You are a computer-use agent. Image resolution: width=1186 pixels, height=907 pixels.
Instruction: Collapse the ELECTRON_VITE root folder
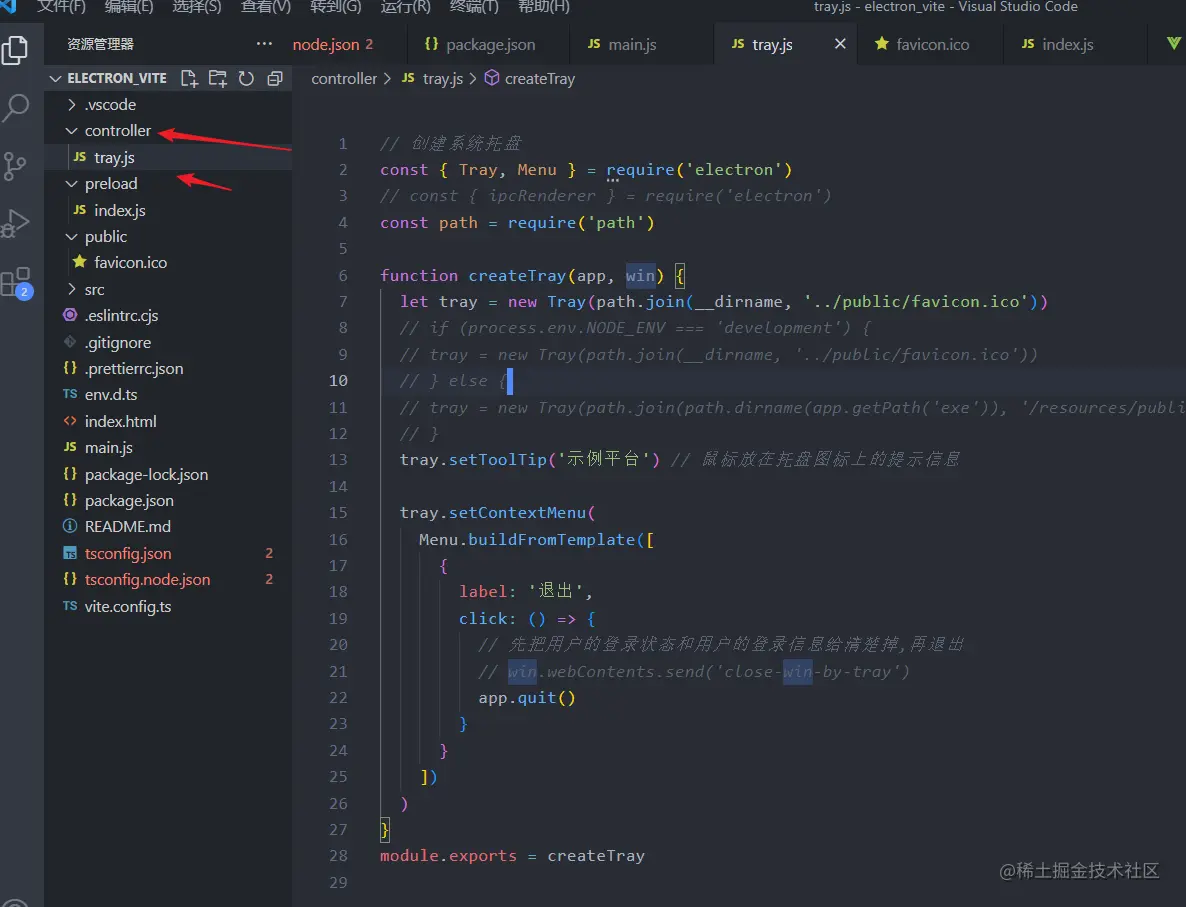point(55,78)
